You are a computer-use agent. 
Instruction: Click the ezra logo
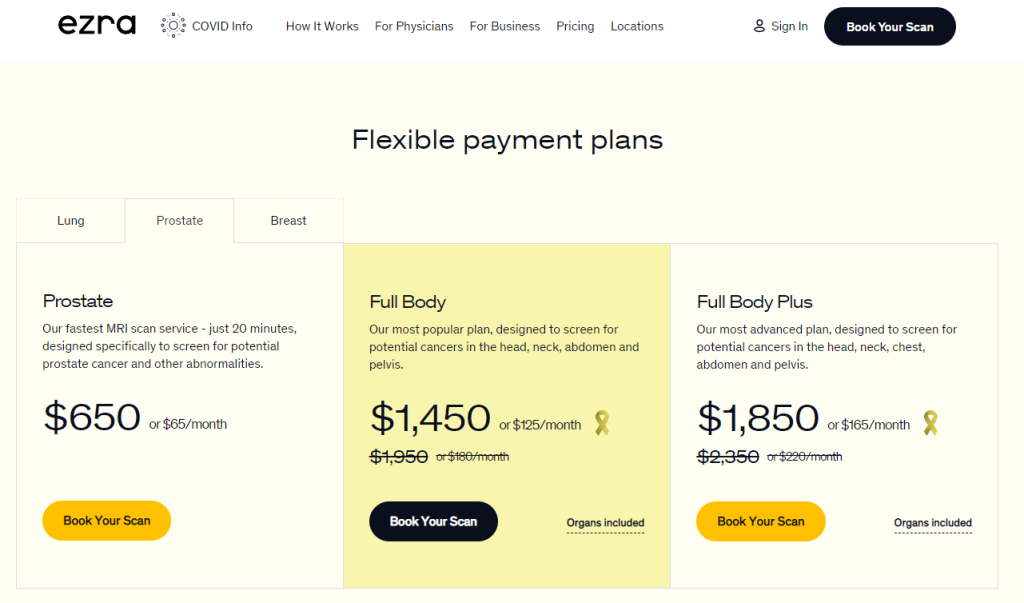(97, 25)
